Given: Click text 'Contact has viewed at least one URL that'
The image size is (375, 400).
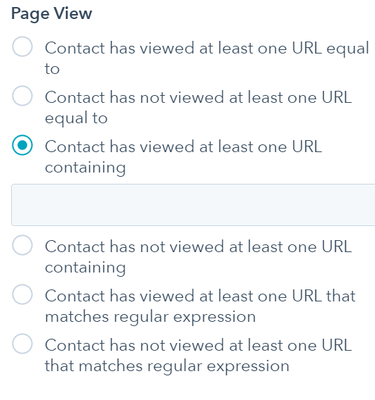Looking at the screenshot, I should [x=200, y=296].
